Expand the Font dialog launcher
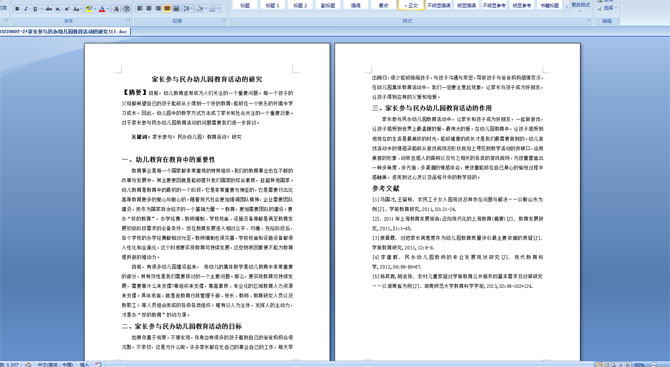This screenshot has height=367, width=670. pyautogui.click(x=129, y=21)
